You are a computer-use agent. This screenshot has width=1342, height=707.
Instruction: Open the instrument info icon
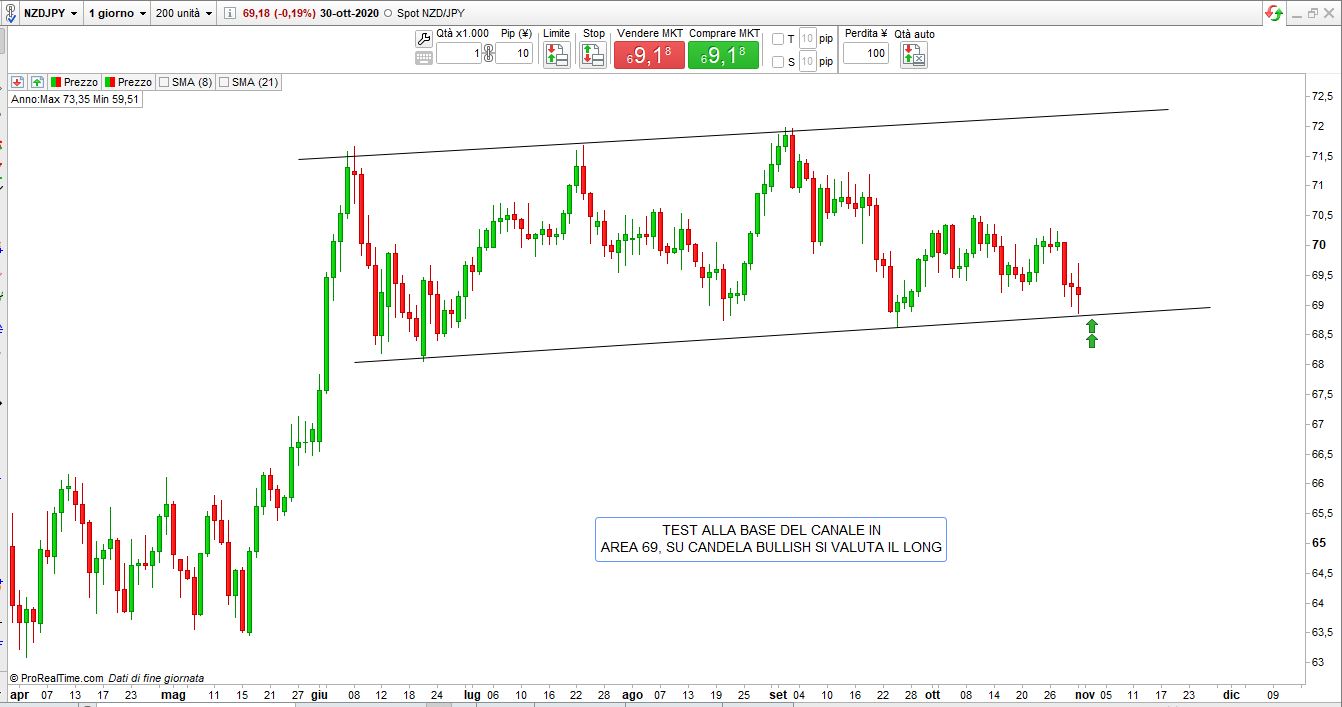click(x=228, y=13)
